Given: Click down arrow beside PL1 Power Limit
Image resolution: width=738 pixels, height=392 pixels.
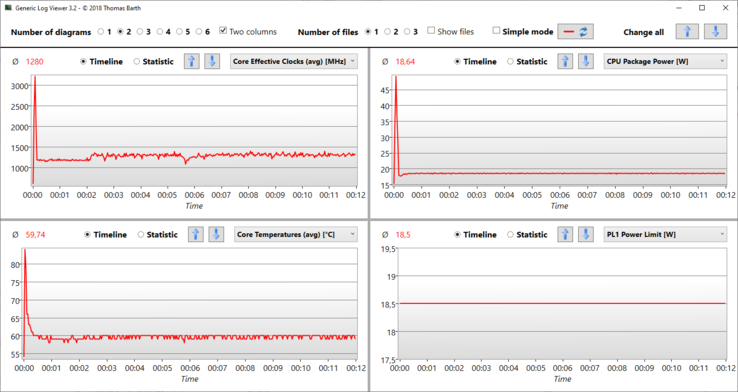Looking at the screenshot, I should pyautogui.click(x=586, y=234).
